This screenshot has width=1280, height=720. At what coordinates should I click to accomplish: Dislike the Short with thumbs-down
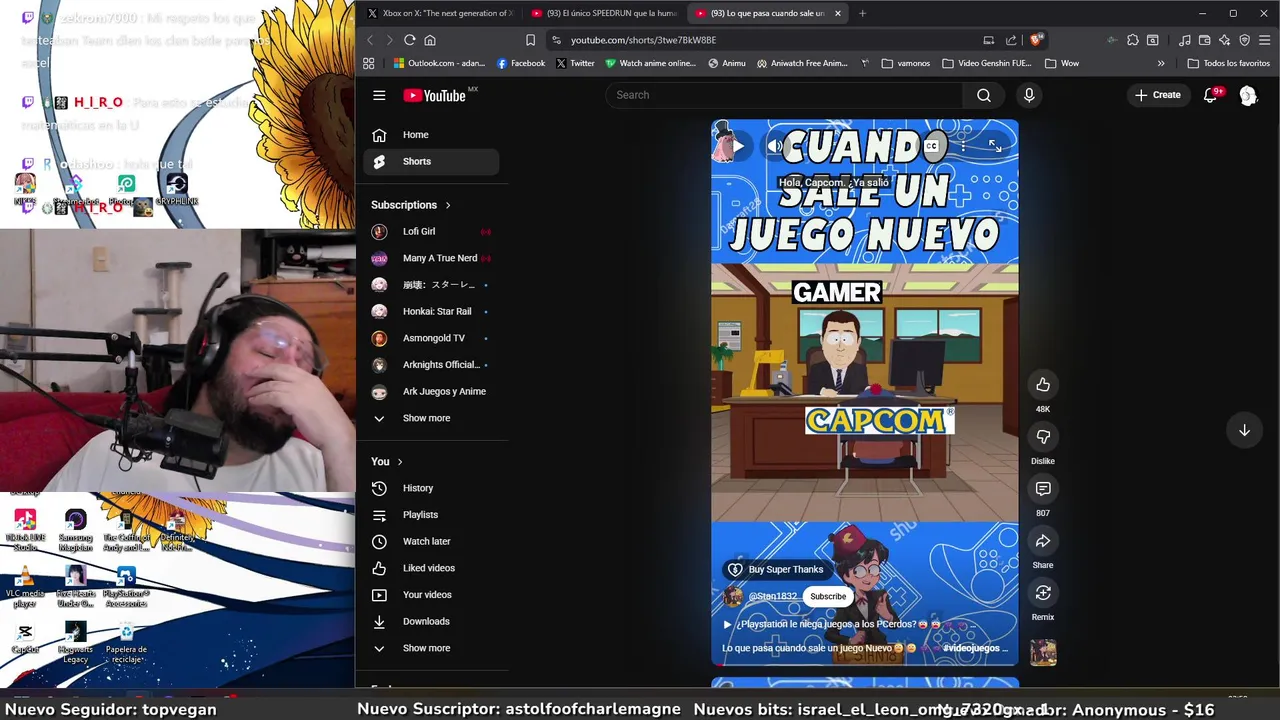(x=1043, y=437)
